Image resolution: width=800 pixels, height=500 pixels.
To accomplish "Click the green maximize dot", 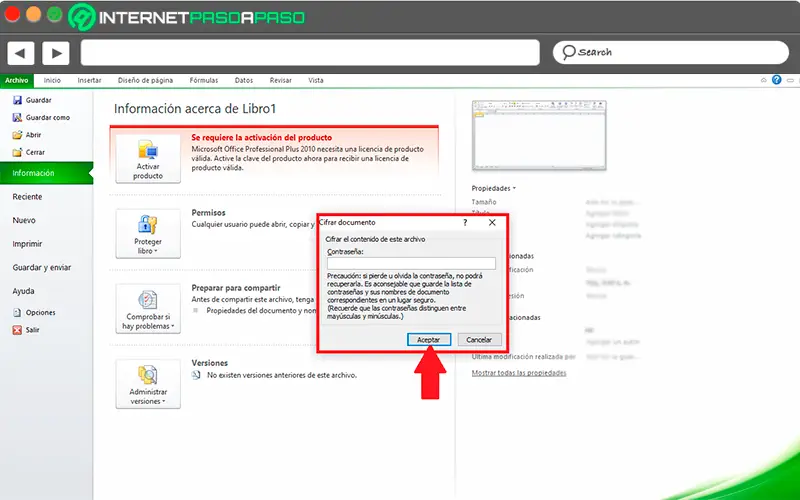I will [x=55, y=14].
